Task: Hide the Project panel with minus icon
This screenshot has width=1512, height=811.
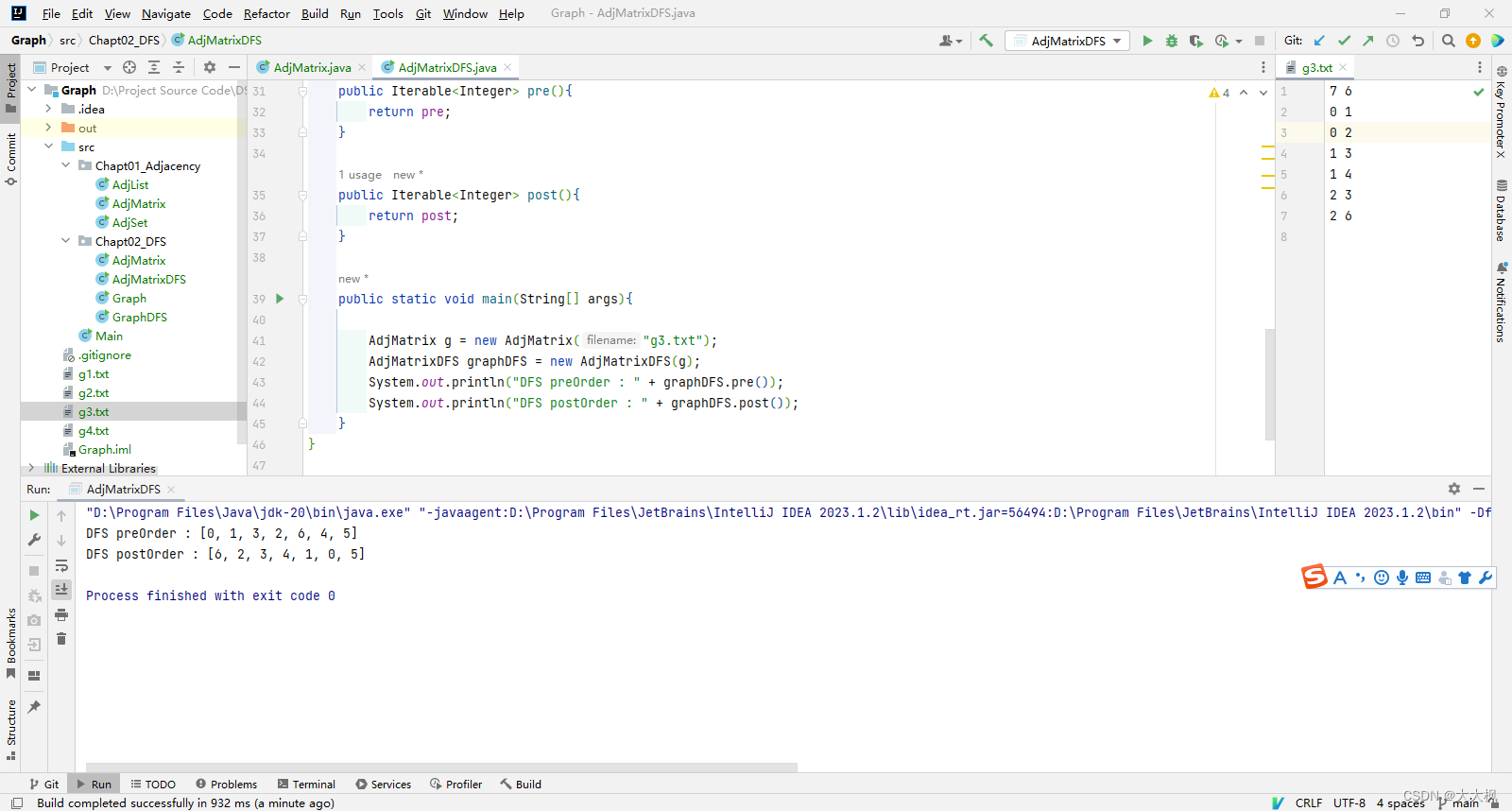Action: (x=234, y=67)
